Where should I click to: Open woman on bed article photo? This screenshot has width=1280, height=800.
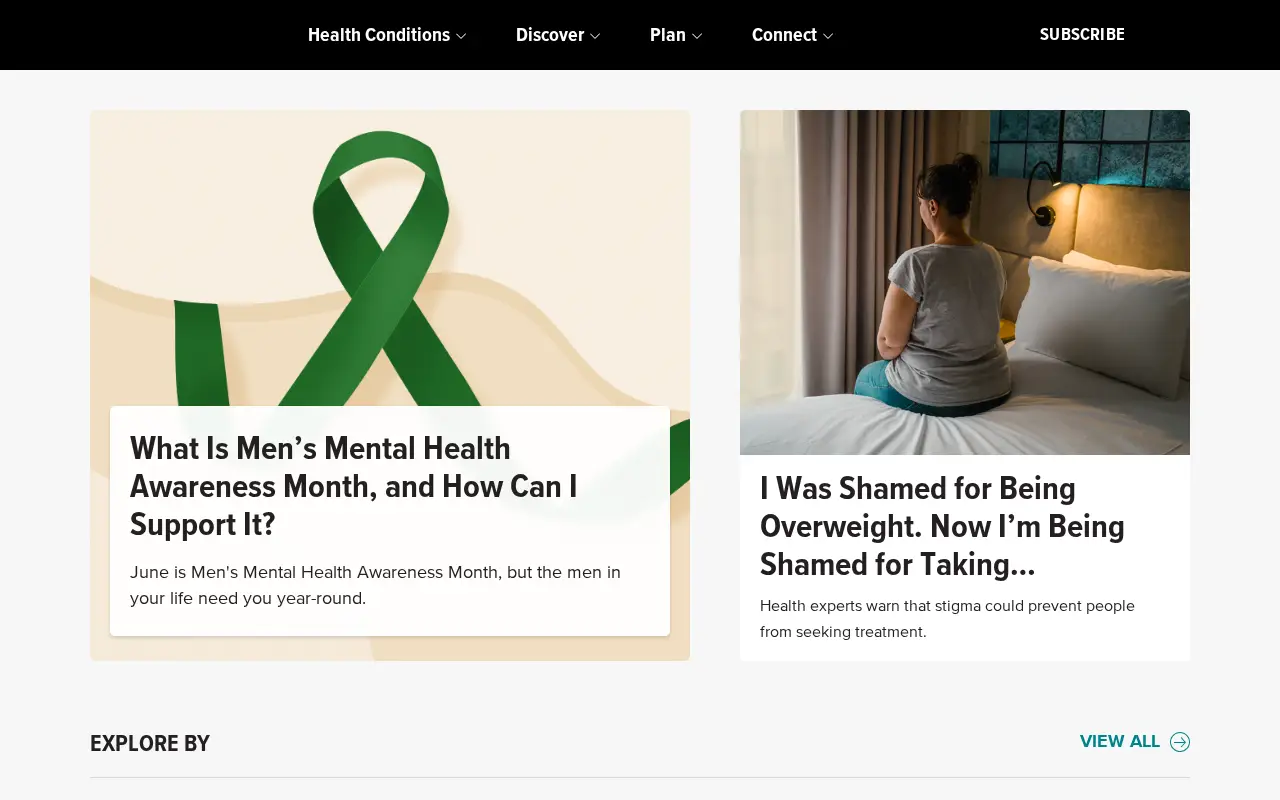click(965, 282)
